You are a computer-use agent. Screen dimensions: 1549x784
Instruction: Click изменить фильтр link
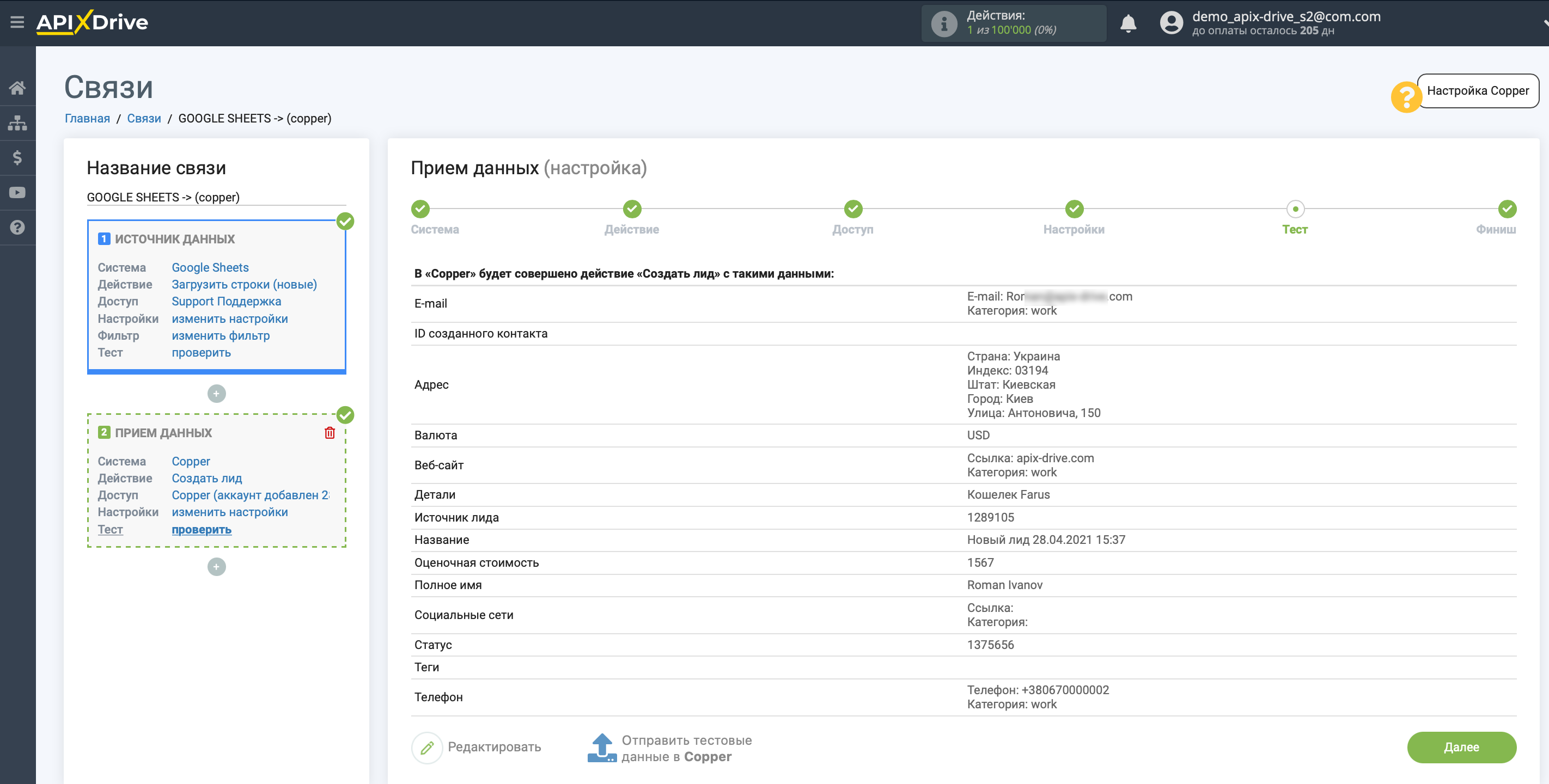(x=221, y=335)
